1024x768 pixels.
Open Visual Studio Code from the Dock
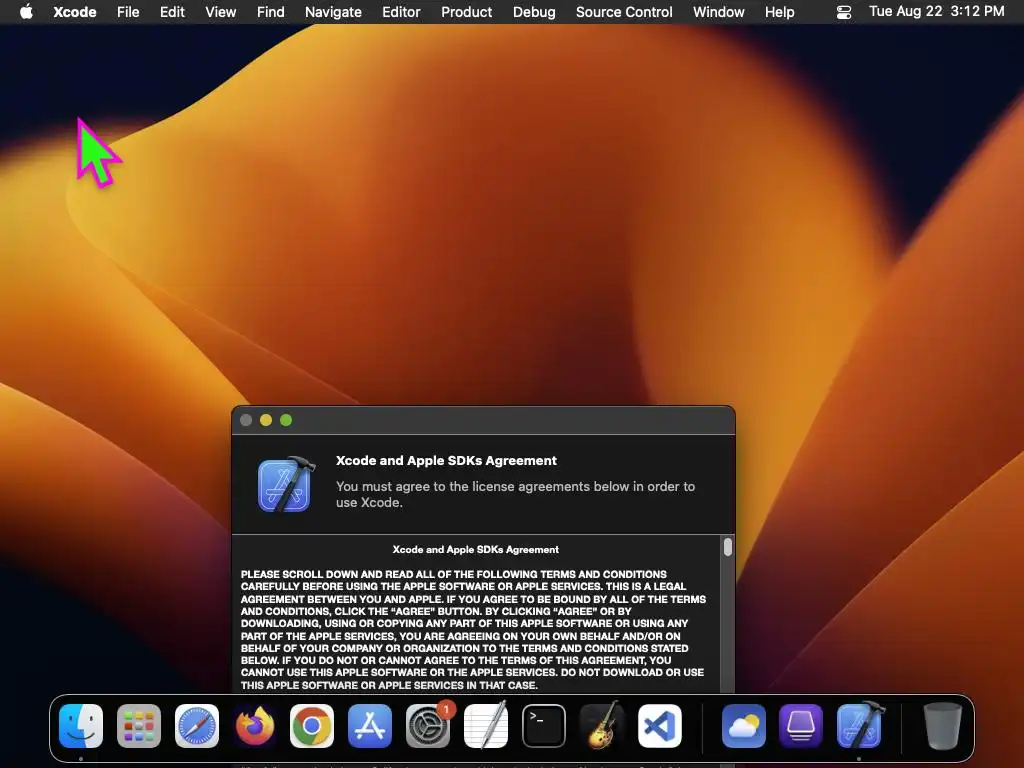point(660,726)
